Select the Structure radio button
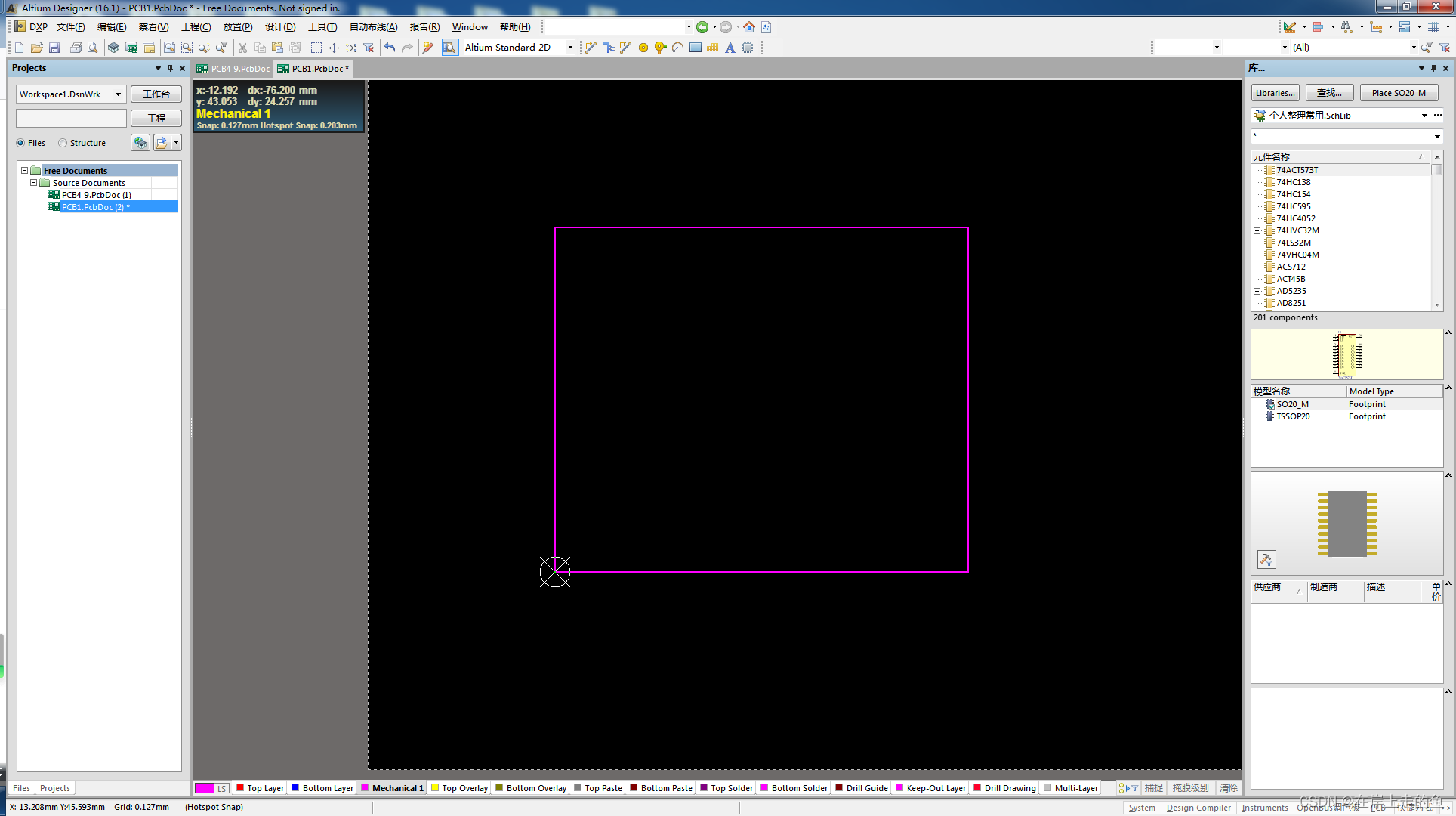Viewport: 1456px width, 816px height. coord(63,143)
